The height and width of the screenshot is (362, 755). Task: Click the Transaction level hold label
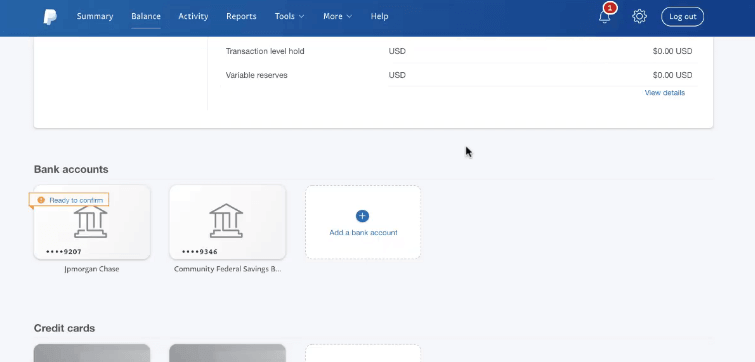[x=265, y=51]
